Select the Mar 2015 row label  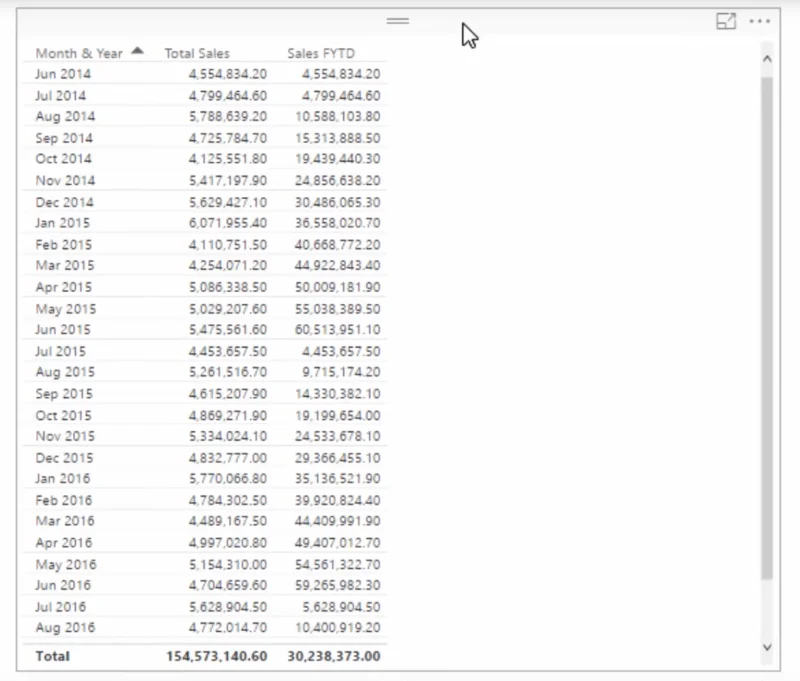[64, 265]
